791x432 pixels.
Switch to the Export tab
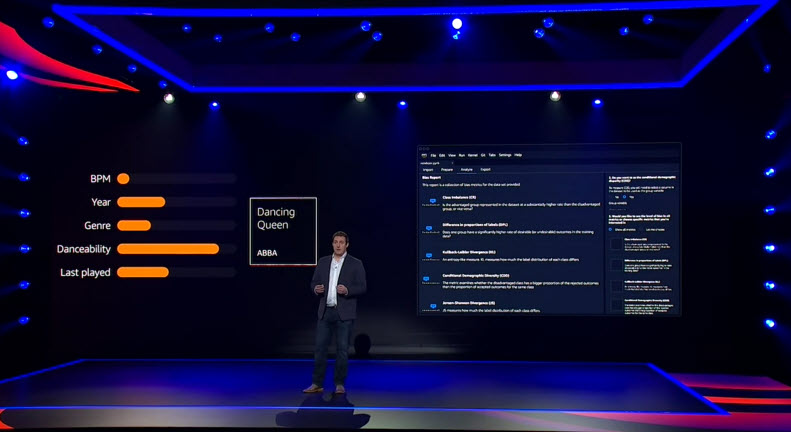pyautogui.click(x=485, y=170)
